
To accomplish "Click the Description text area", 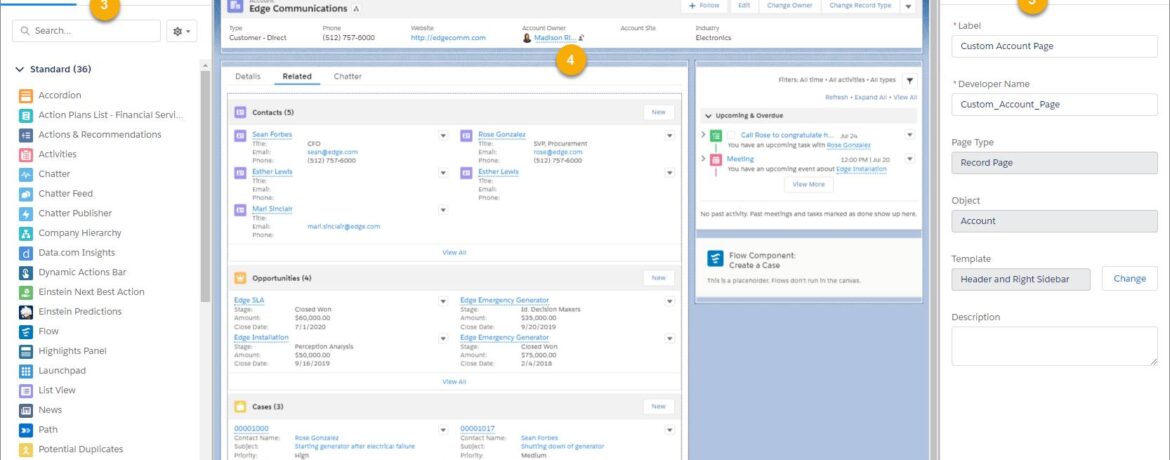I will 1054,346.
